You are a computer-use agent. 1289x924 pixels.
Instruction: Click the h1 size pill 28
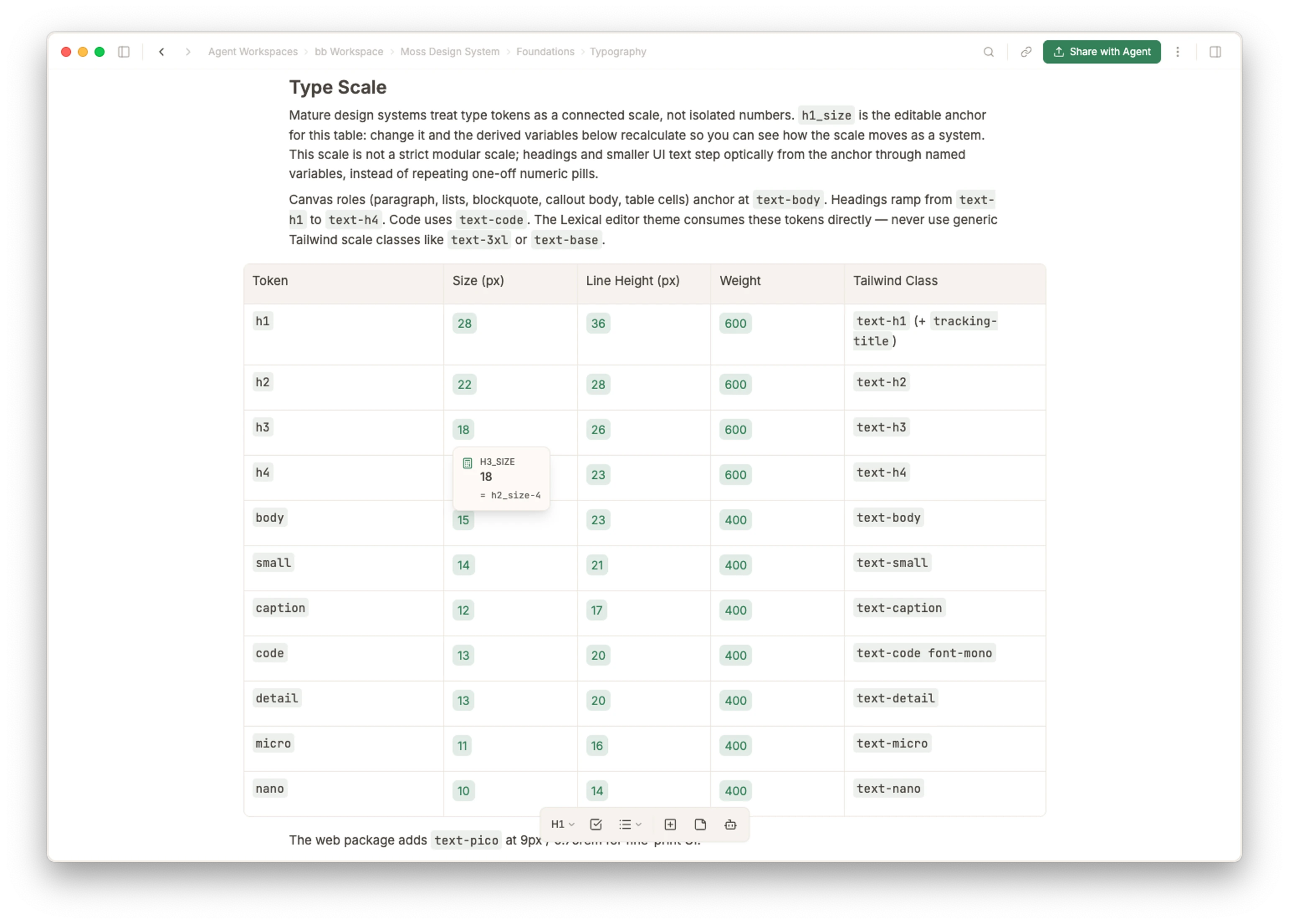(x=464, y=323)
